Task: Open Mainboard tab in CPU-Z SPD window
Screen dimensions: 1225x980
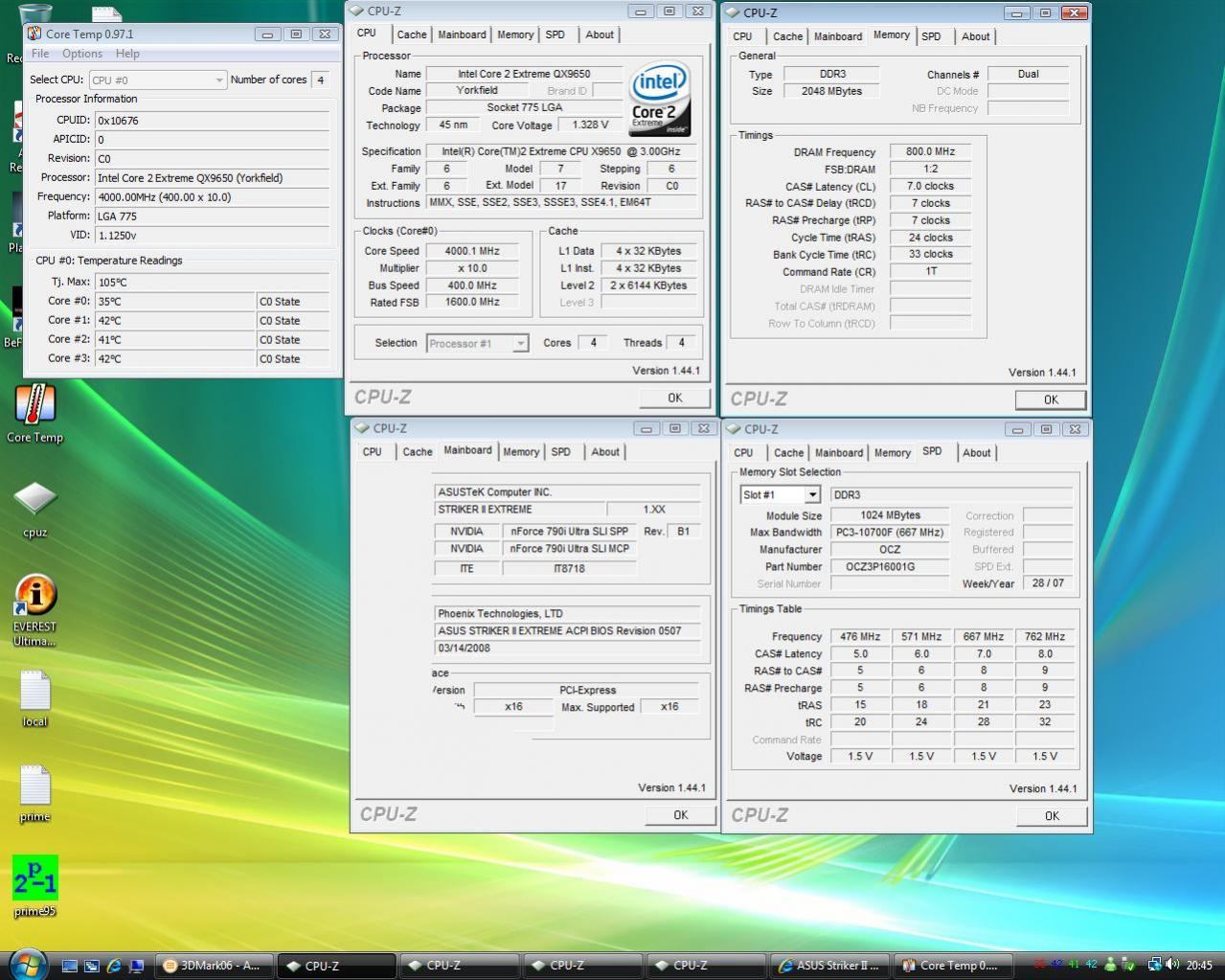Action: [x=838, y=453]
